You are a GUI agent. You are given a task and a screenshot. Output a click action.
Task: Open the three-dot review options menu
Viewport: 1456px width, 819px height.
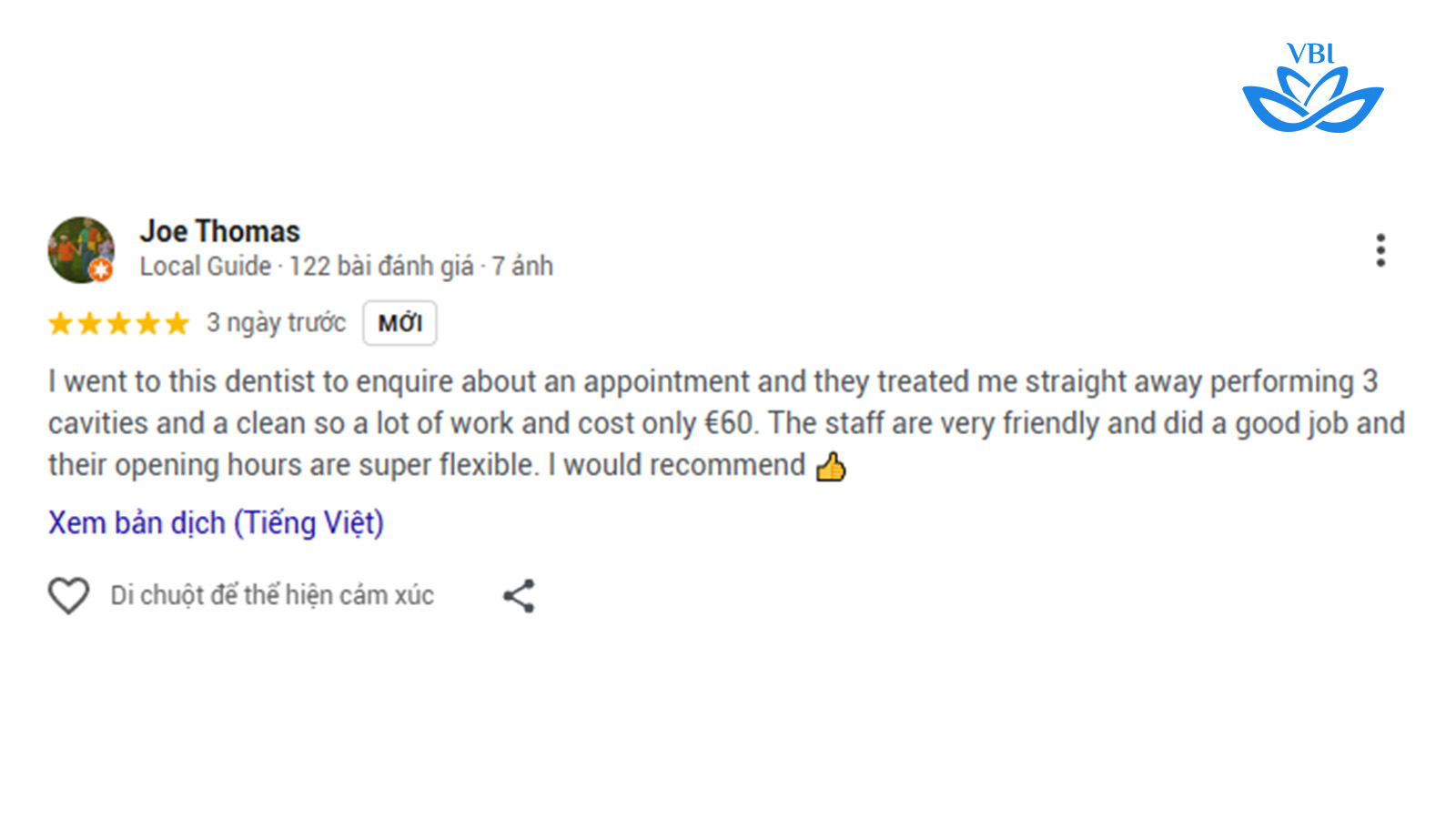click(x=1380, y=250)
